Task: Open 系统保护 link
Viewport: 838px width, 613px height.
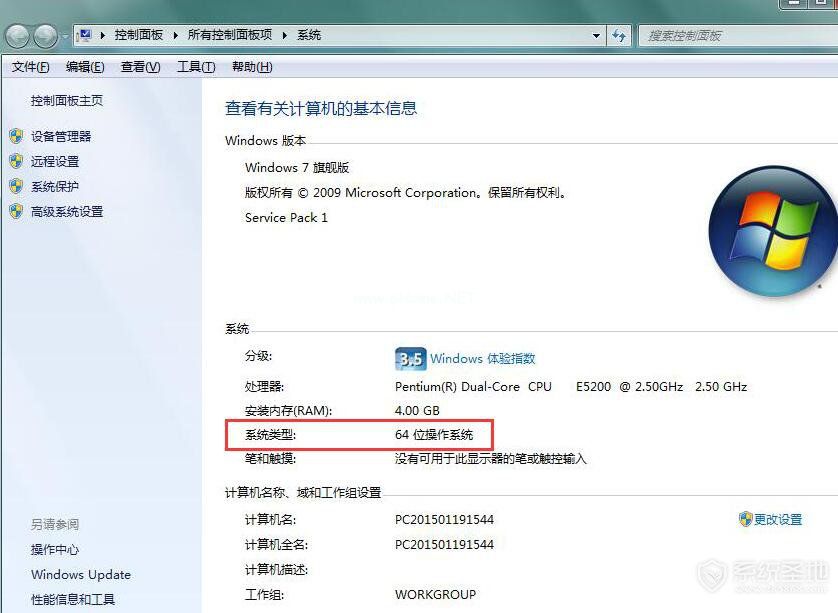Action: [55, 187]
